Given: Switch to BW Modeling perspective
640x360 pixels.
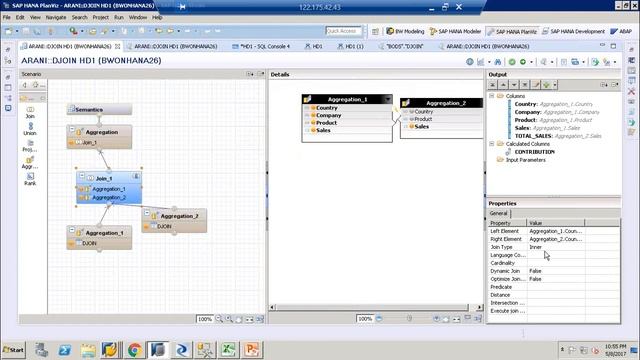Looking at the screenshot, I should pyautogui.click(x=405, y=31).
